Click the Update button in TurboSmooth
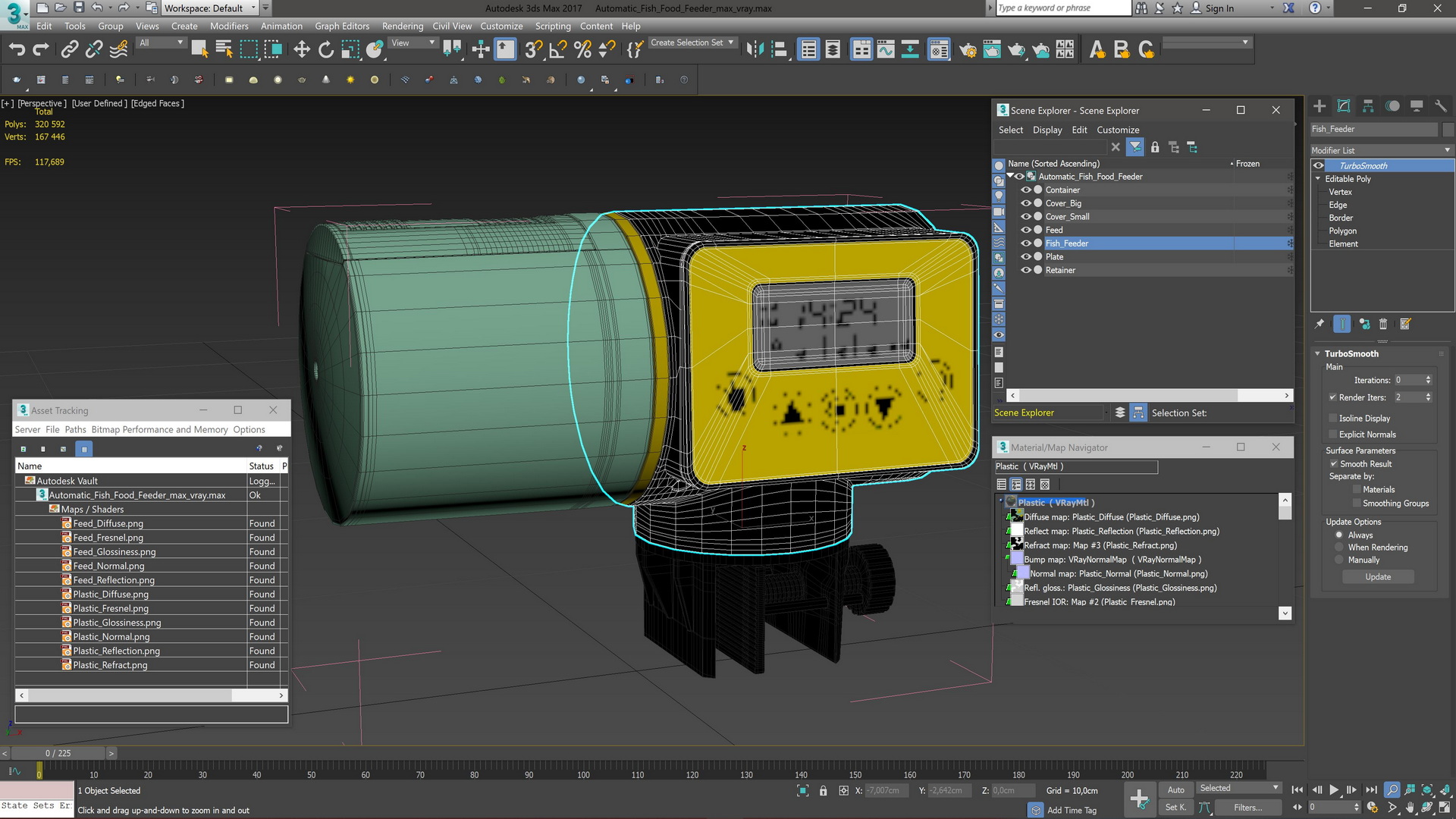Viewport: 1456px width, 819px height. click(x=1378, y=577)
